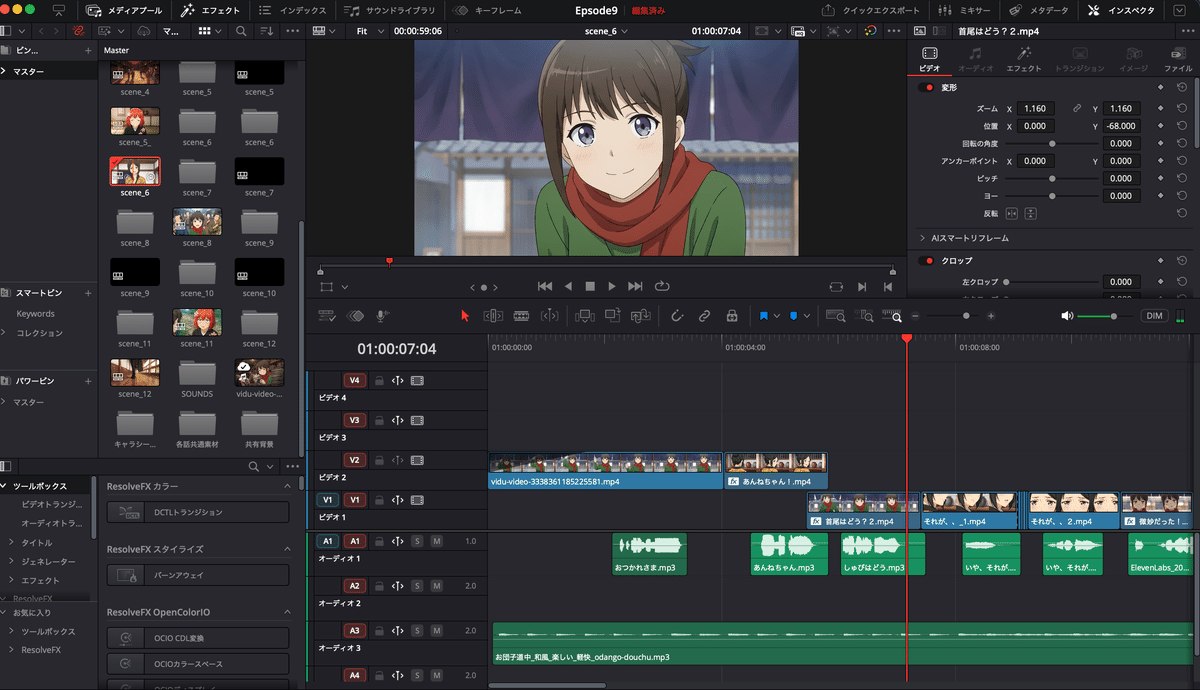
Task: Toggle the Linked Selection chain icon
Action: (x=704, y=316)
